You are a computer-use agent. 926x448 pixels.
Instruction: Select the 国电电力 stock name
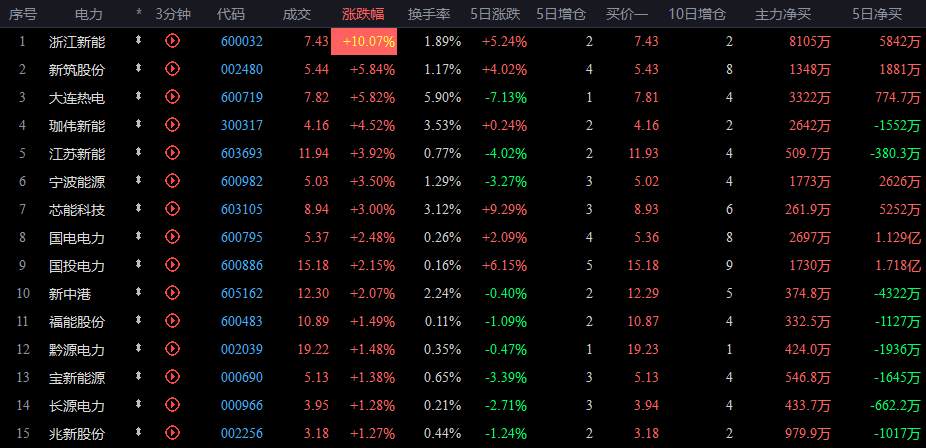[x=77, y=238]
